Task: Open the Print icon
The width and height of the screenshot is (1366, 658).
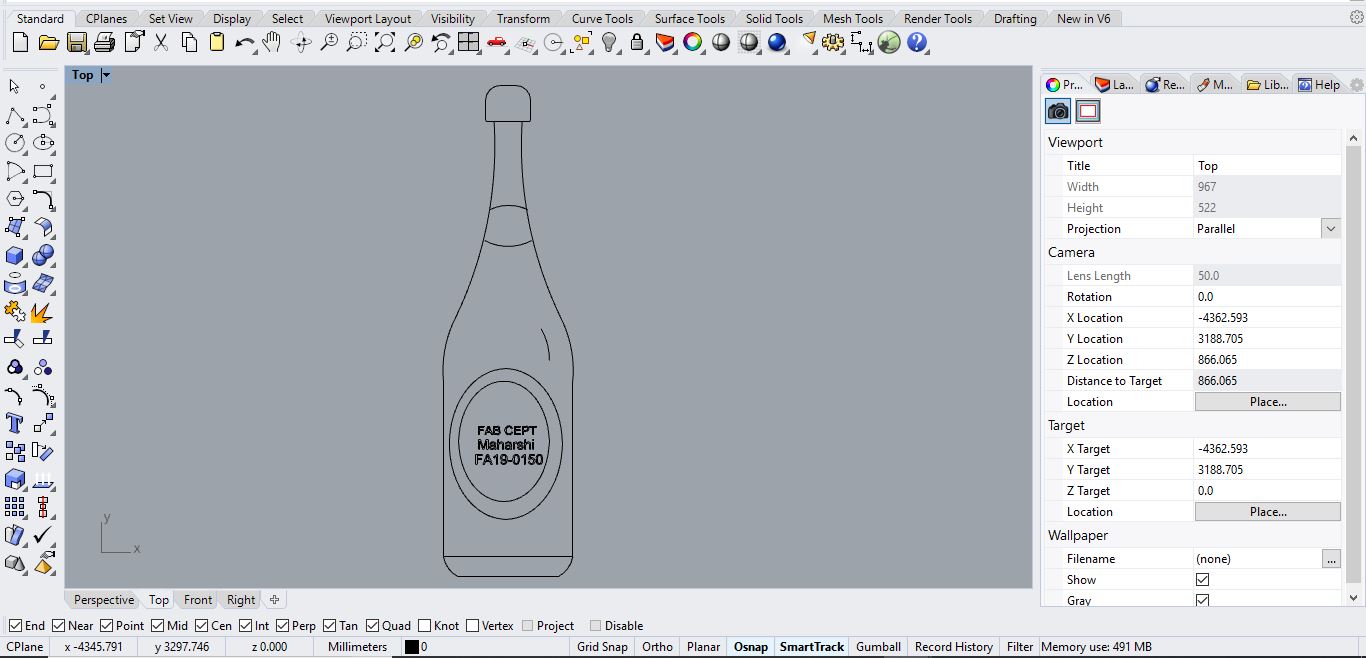Action: pos(104,42)
